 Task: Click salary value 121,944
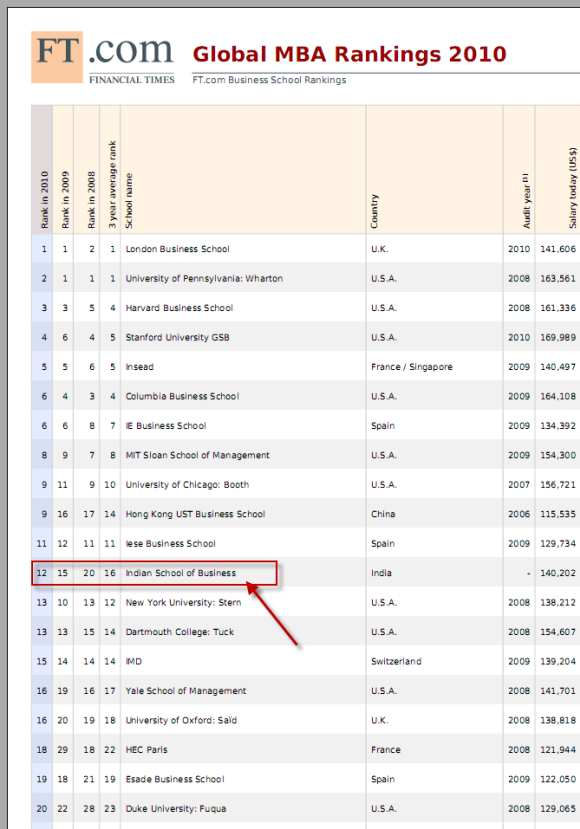pyautogui.click(x=558, y=750)
